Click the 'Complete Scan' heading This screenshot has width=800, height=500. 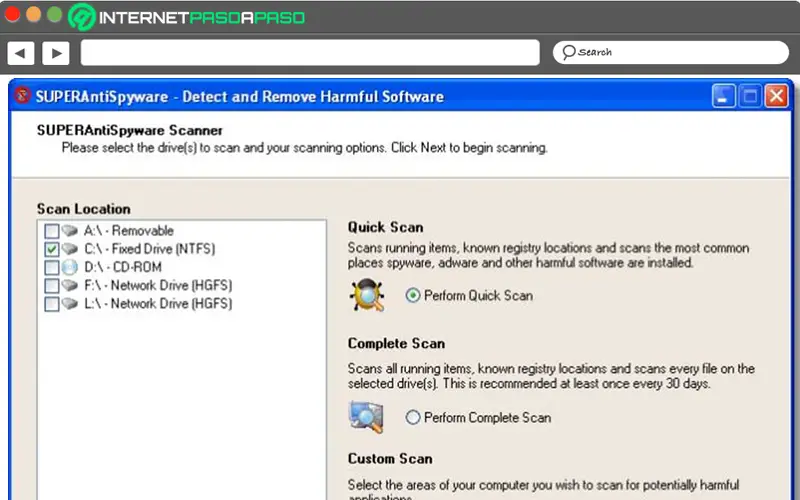tap(396, 344)
